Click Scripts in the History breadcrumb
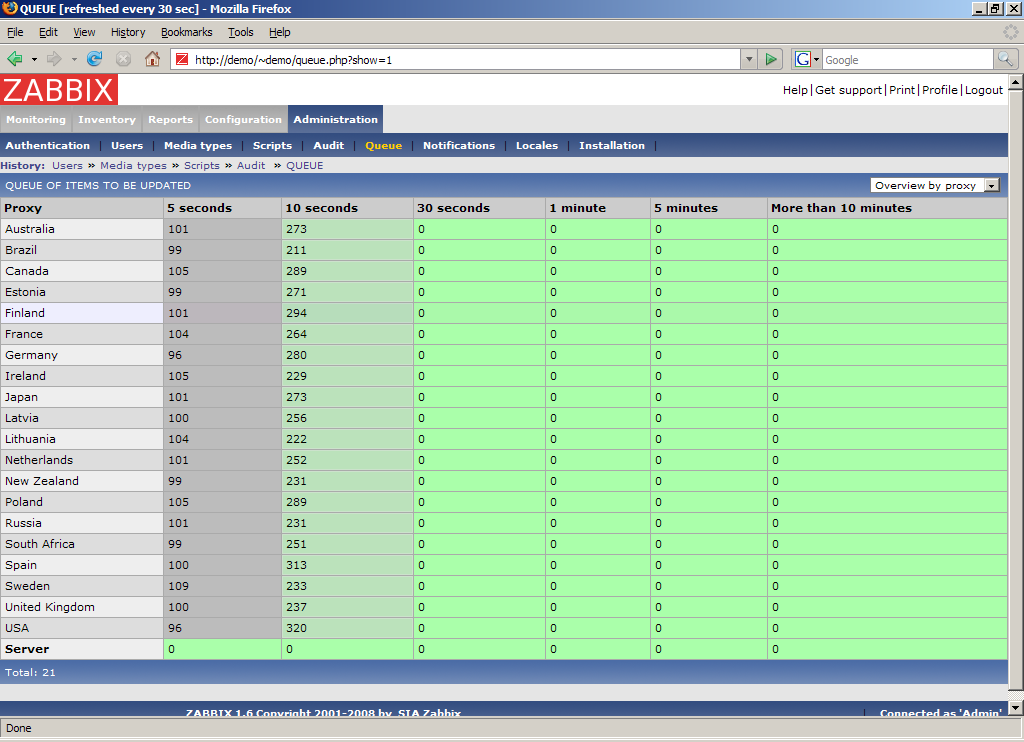1024x742 pixels. point(202,166)
